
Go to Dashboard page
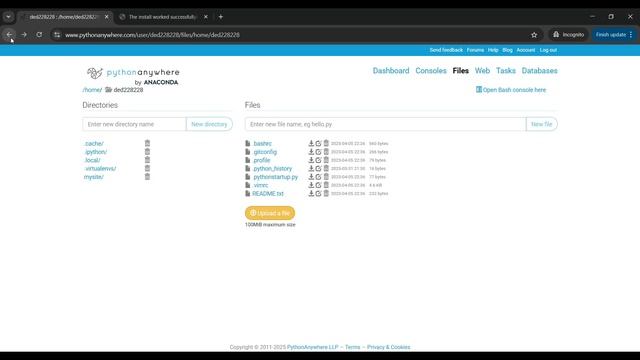[x=391, y=71]
